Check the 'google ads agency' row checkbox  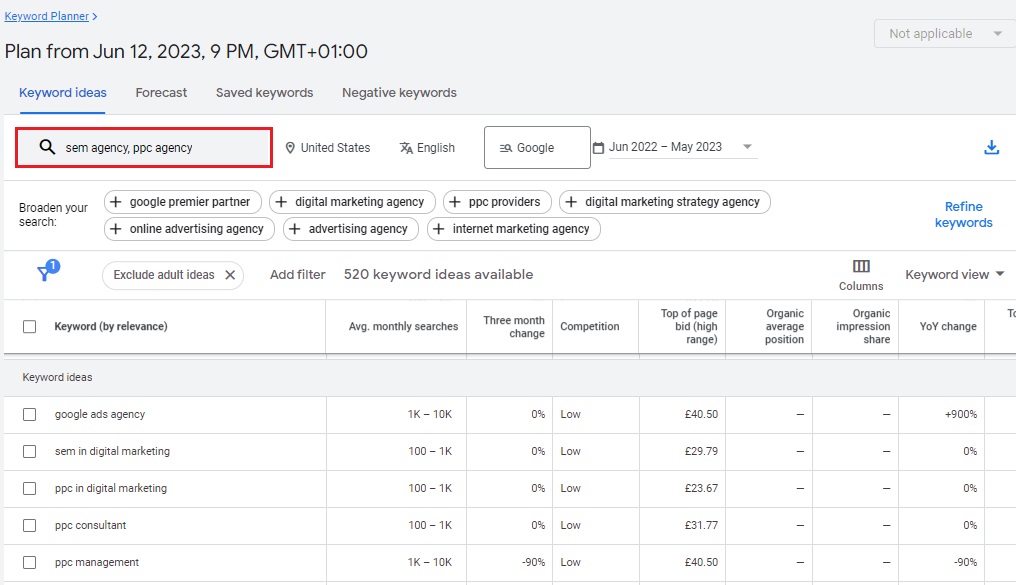(x=30, y=415)
